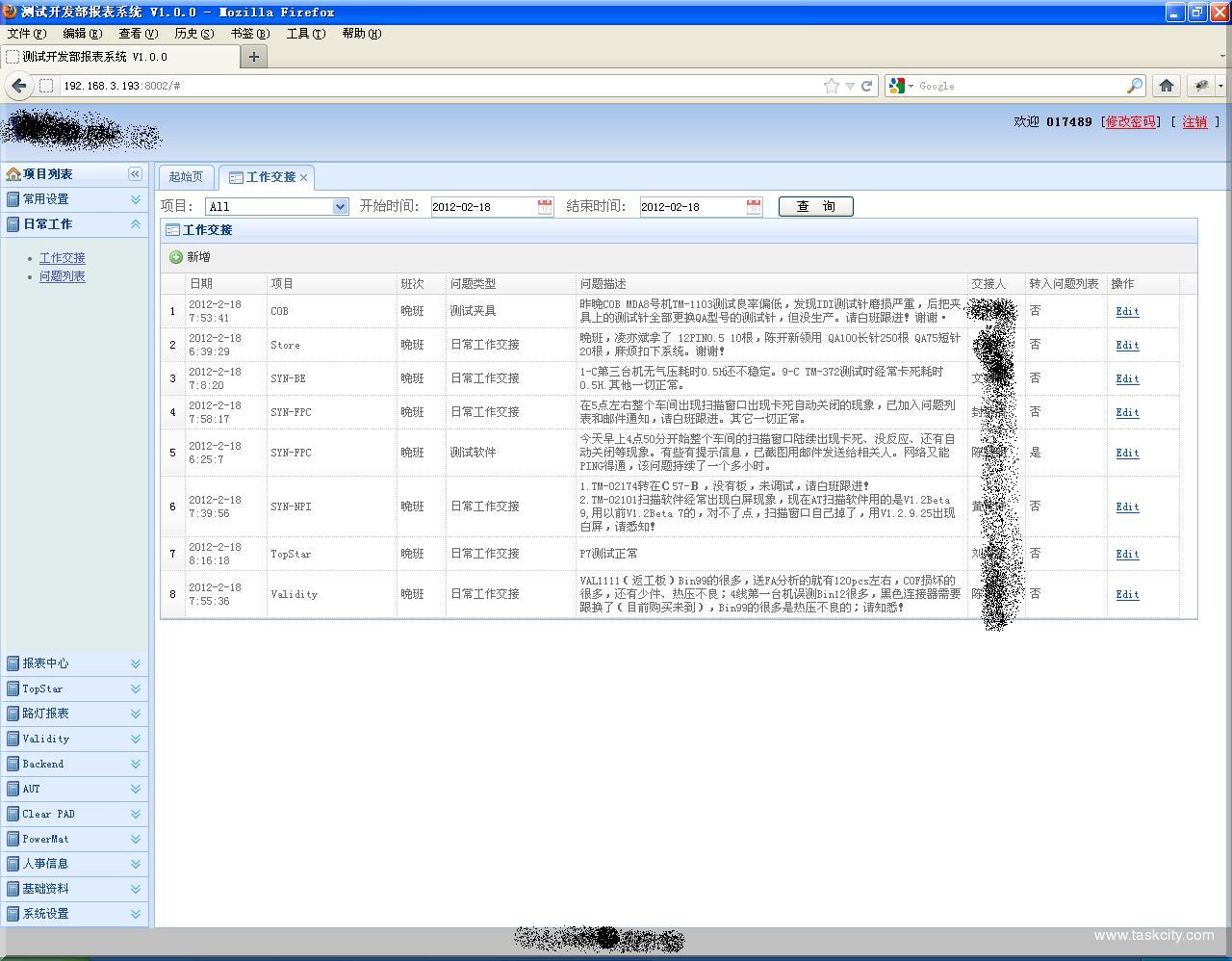Click Edit link for the COB row

(x=1127, y=311)
